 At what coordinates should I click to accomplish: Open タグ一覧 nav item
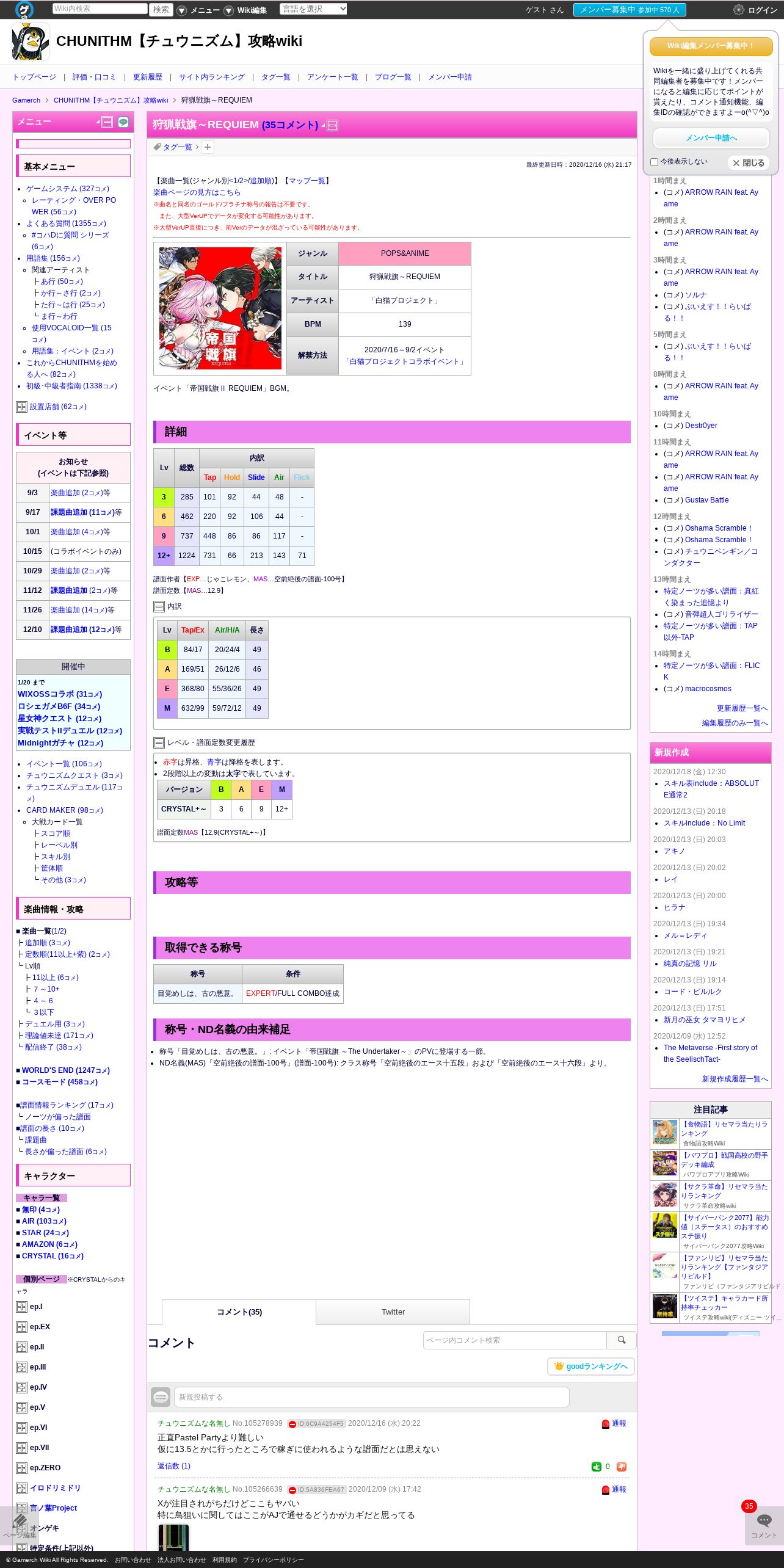[x=276, y=77]
